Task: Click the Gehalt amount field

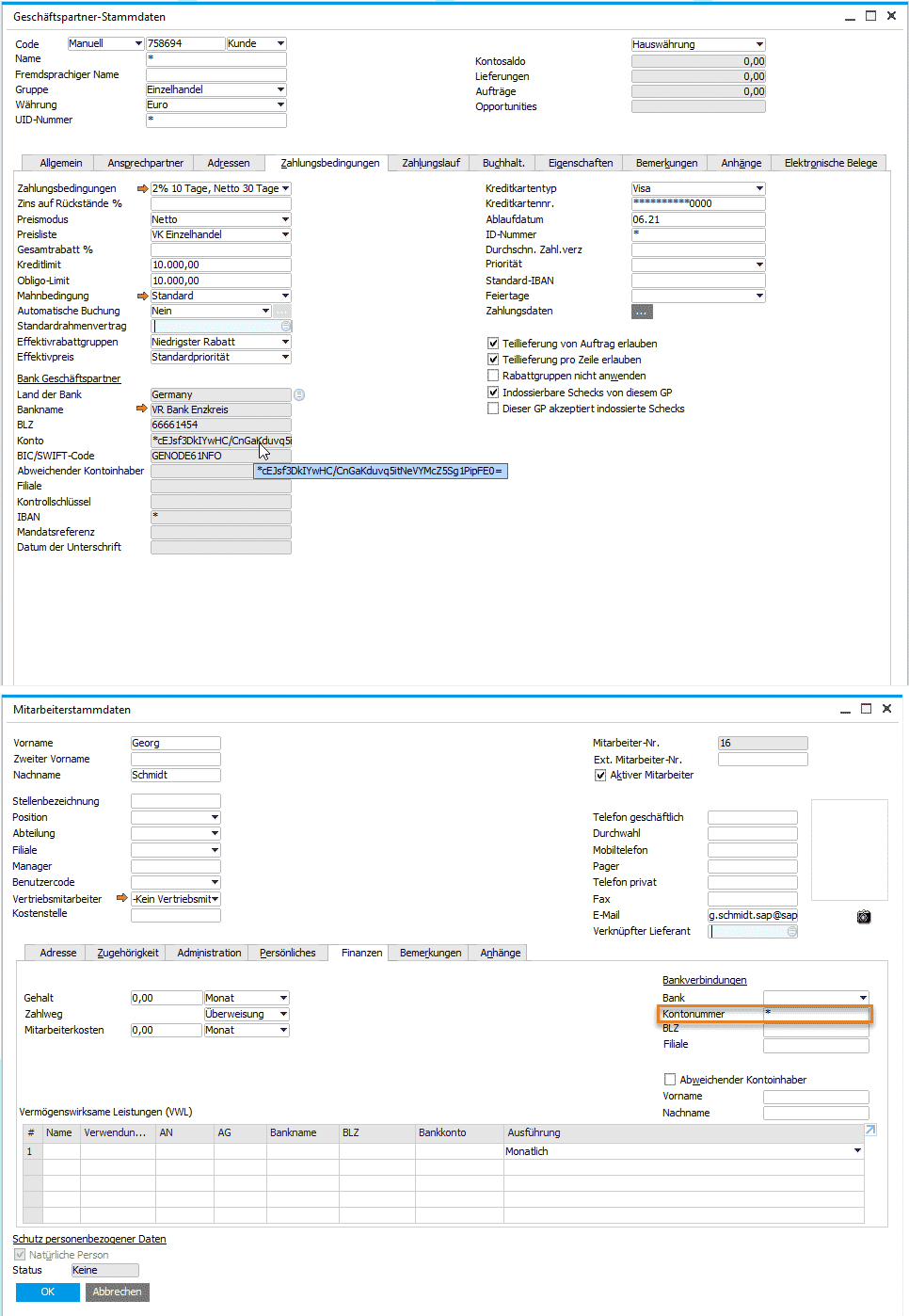Action: pyautogui.click(x=167, y=999)
